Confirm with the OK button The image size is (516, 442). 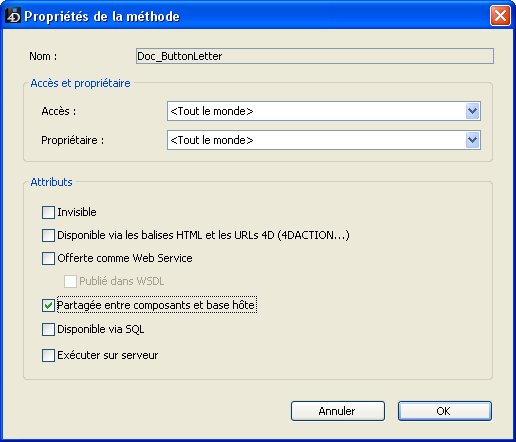[x=445, y=411]
